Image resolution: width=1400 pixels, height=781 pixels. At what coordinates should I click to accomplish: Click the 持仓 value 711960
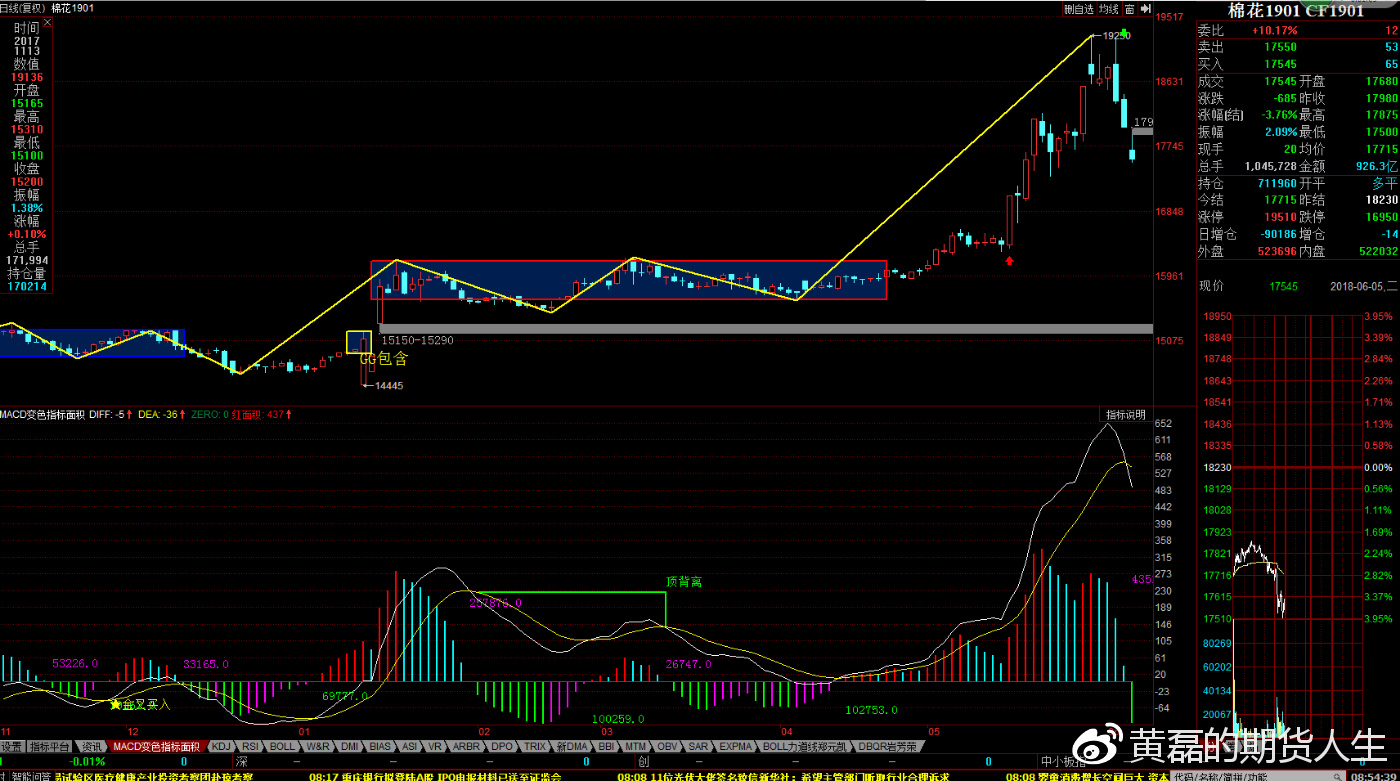[1277, 184]
